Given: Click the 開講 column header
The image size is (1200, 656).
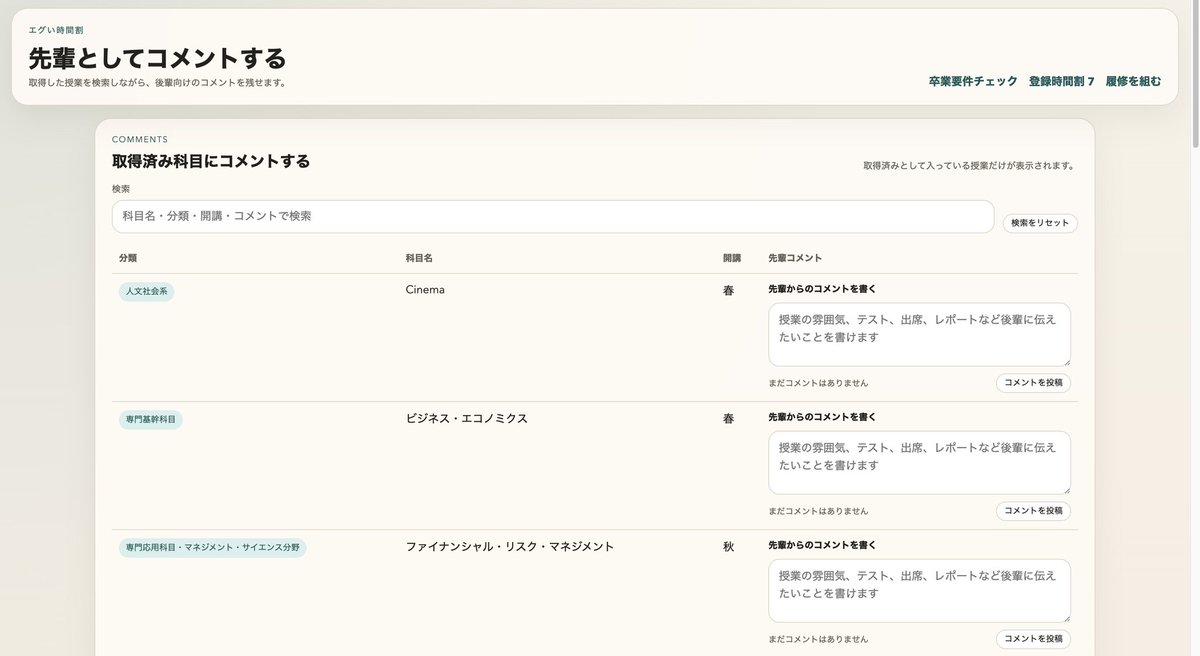Looking at the screenshot, I should (733, 257).
